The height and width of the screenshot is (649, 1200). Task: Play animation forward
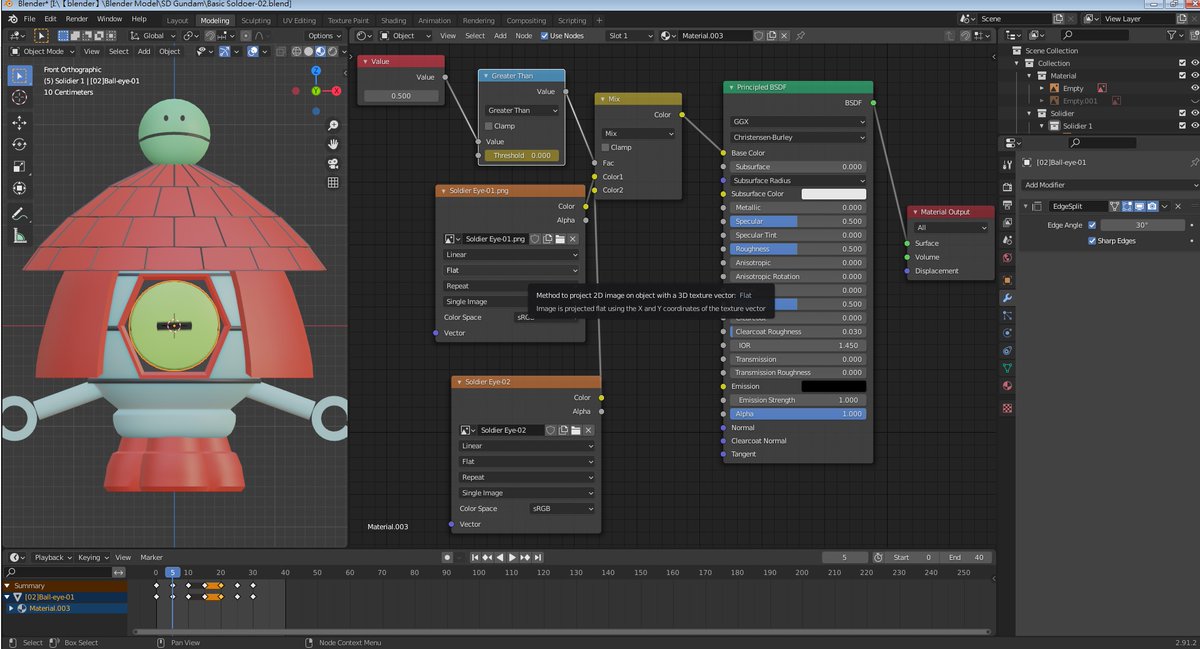513,557
